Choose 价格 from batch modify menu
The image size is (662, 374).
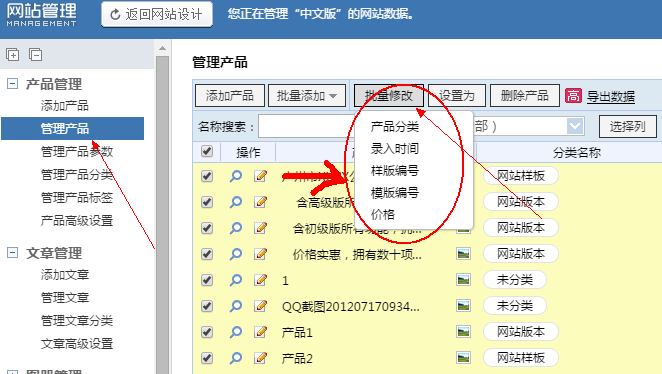pos(383,214)
